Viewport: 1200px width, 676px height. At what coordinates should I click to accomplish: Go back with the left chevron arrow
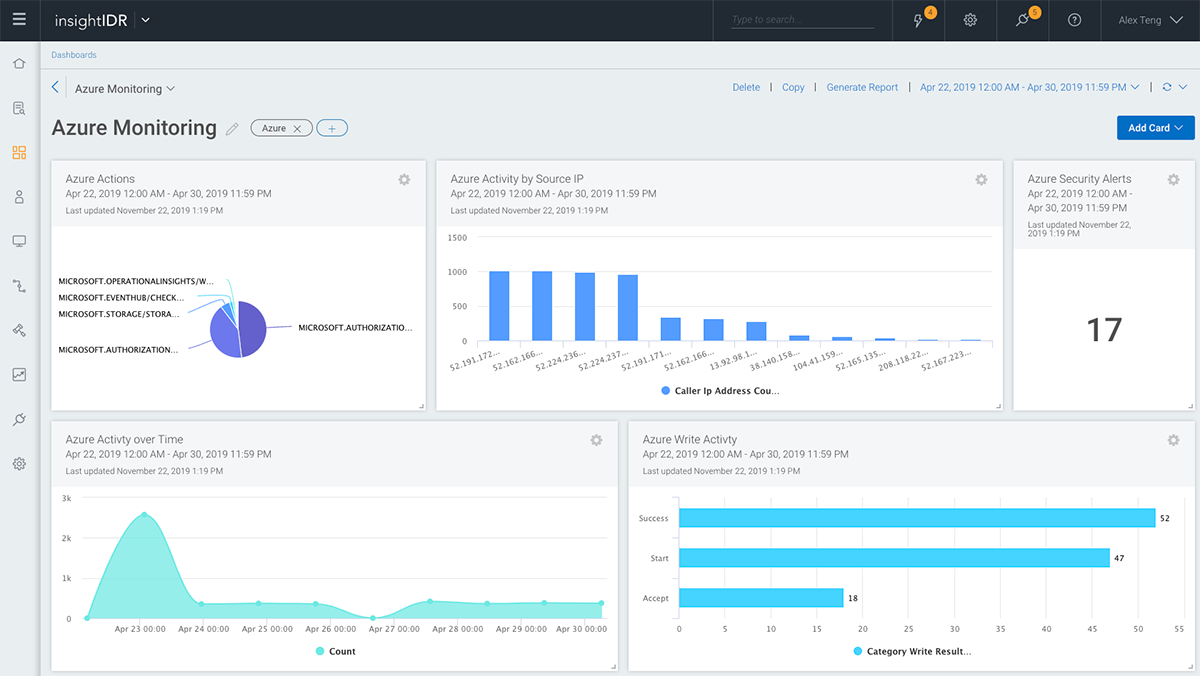[x=55, y=88]
